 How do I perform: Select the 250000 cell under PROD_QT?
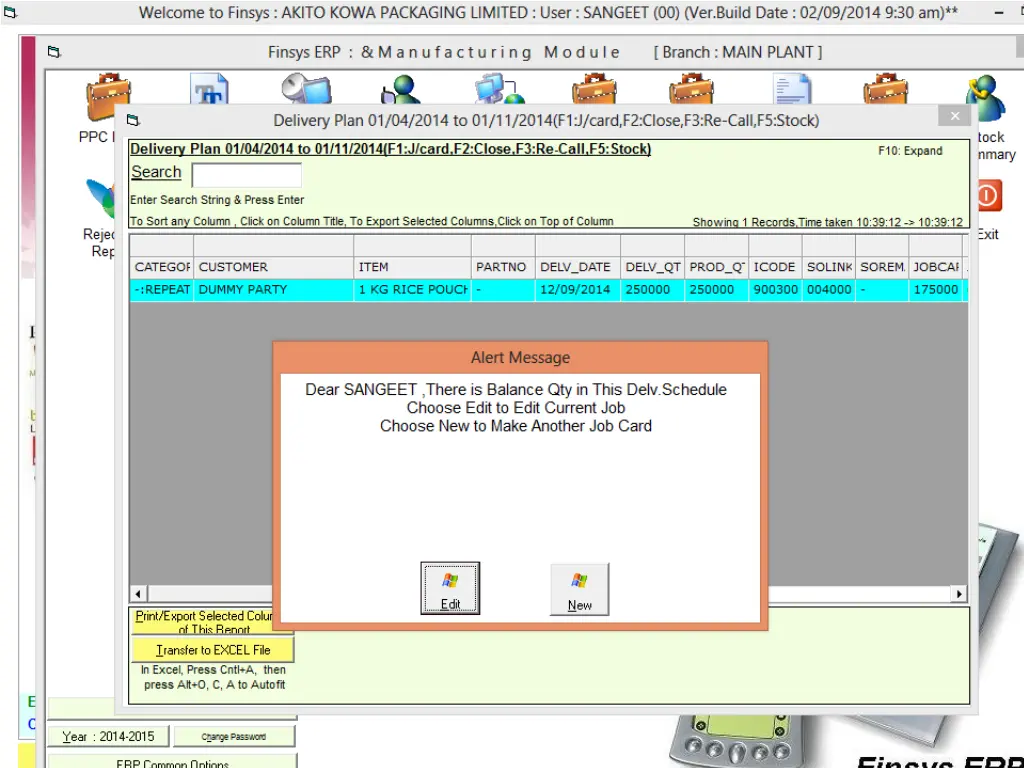pyautogui.click(x=716, y=290)
